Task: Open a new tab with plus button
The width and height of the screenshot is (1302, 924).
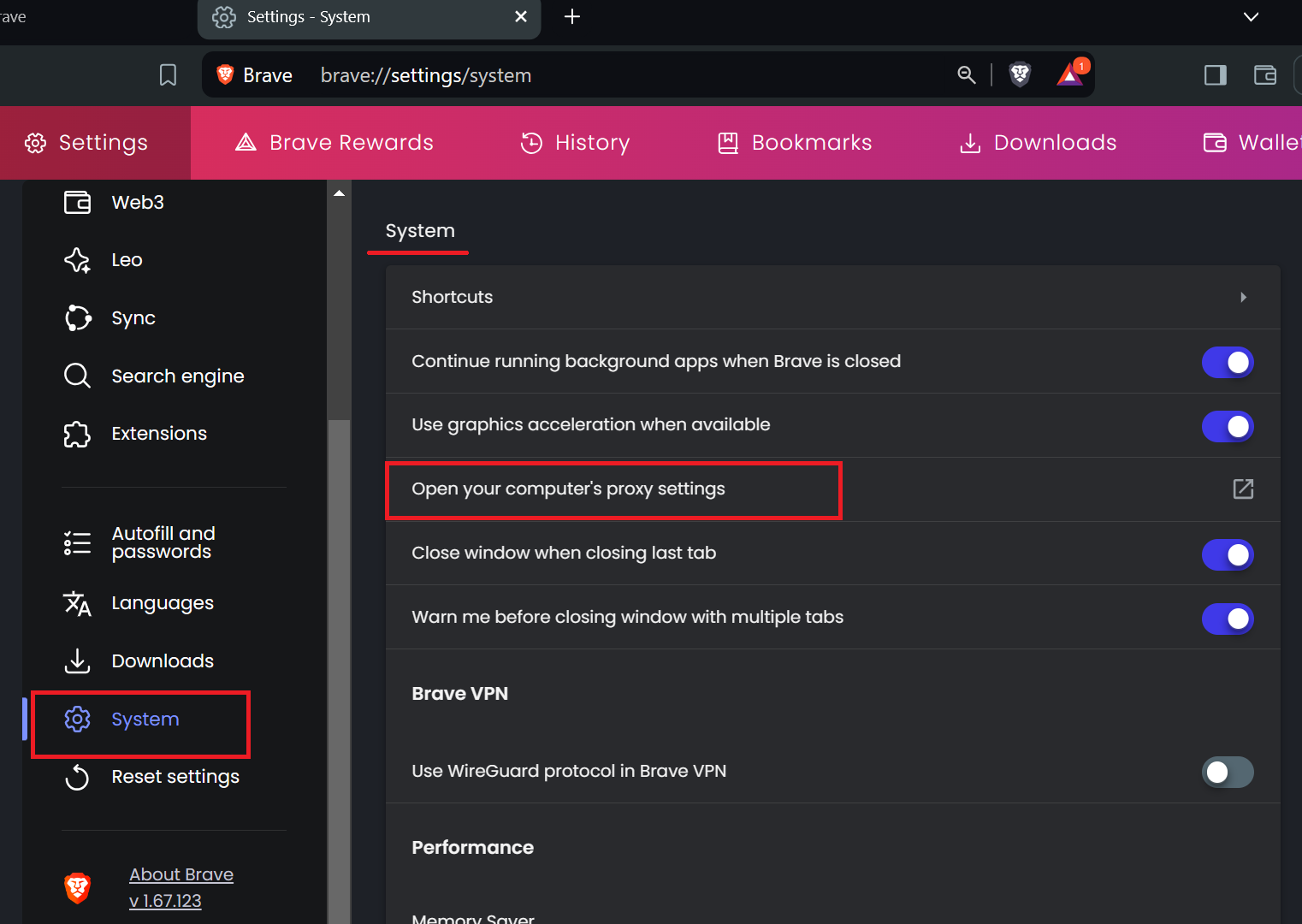Action: click(x=572, y=16)
